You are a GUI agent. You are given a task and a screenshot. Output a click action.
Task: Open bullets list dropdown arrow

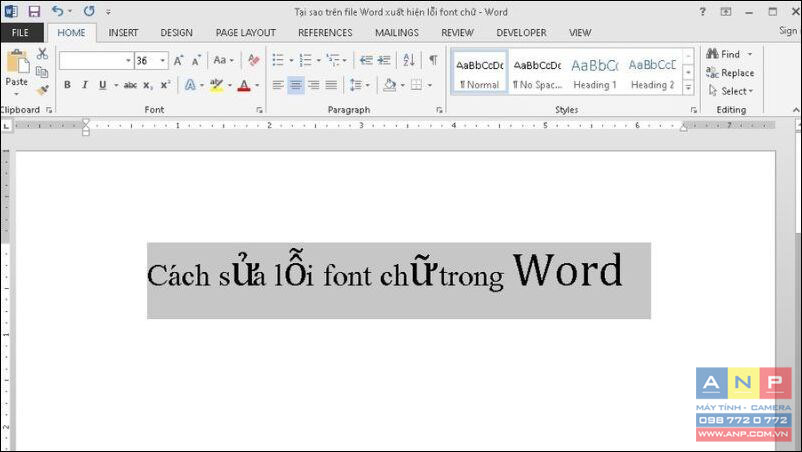[291, 60]
